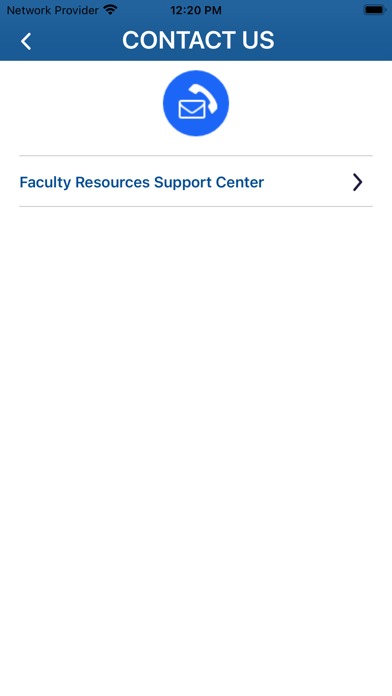Screen dimensions: 392x696
Task: Click the envelope symbol inside the contact circle
Action: pos(192,109)
